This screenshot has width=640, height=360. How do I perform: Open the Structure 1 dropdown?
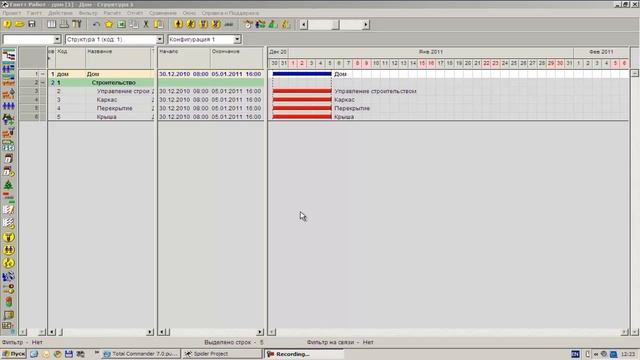160,39
